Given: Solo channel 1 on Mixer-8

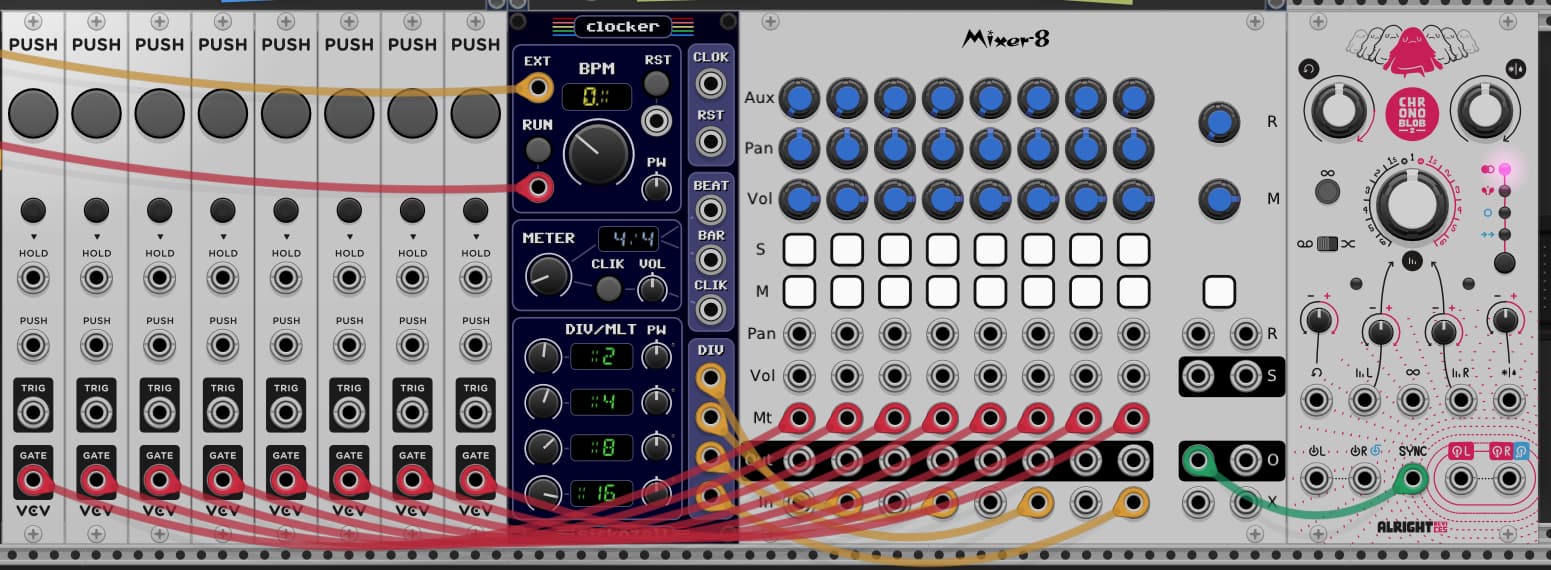Looking at the screenshot, I should [x=799, y=249].
